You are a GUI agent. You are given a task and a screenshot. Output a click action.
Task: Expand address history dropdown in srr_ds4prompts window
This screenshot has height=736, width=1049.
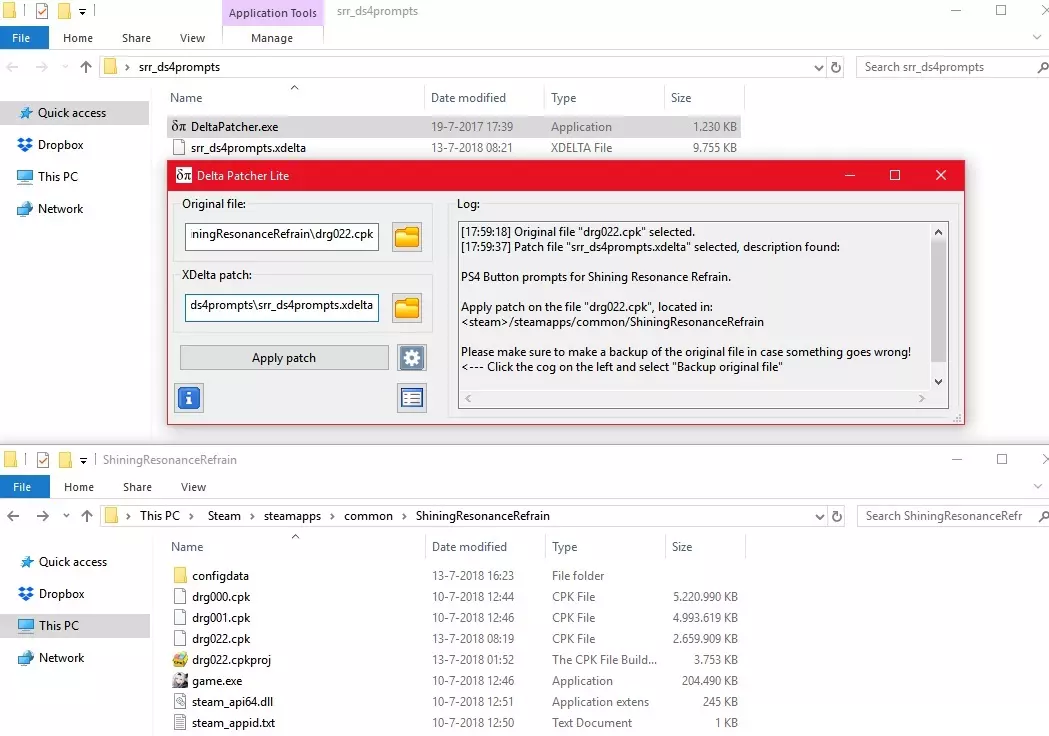(x=818, y=67)
